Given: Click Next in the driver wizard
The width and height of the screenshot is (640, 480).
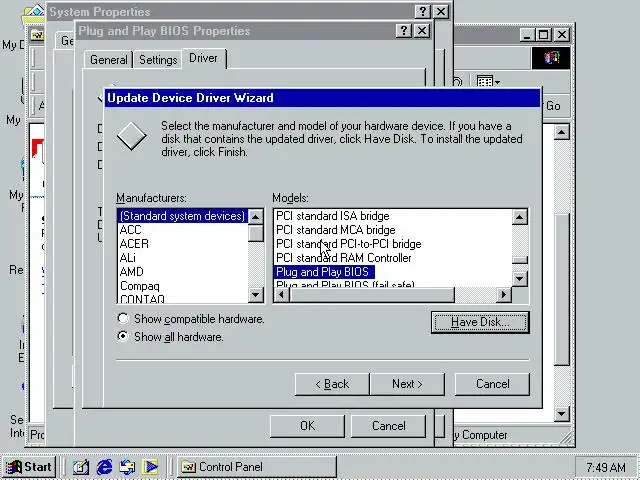Looking at the screenshot, I should (407, 384).
